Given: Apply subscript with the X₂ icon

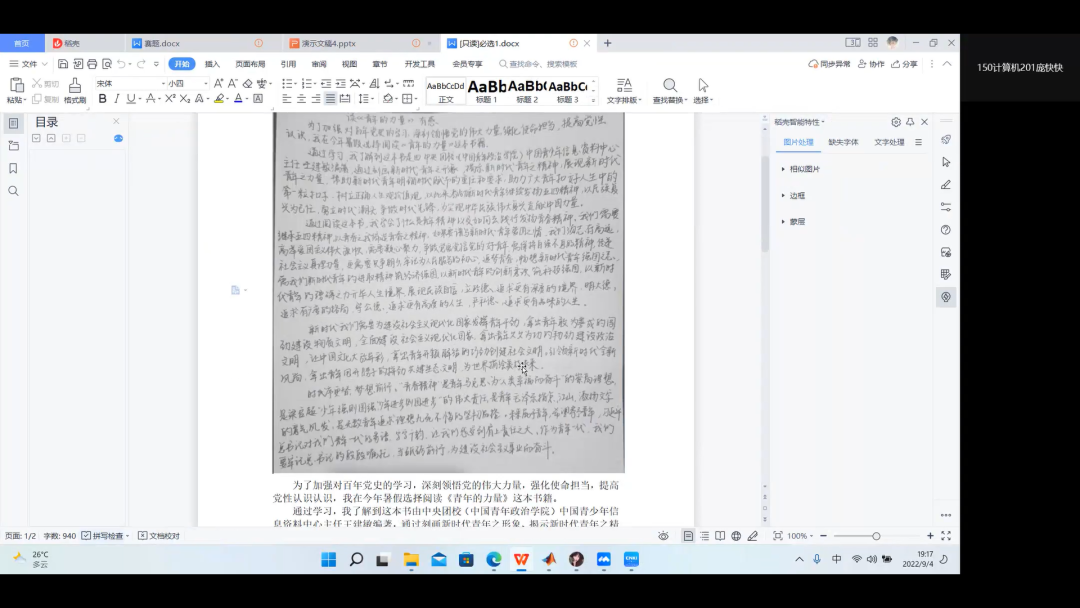Looking at the screenshot, I should pos(185,99).
